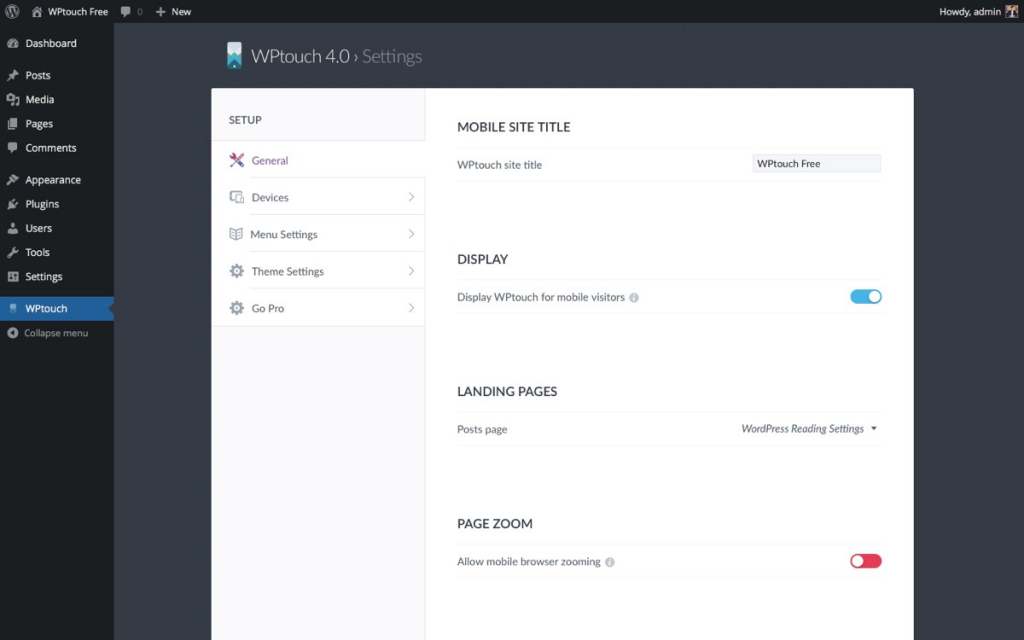This screenshot has width=1024, height=640.
Task: Click info icon next to Allow mobile browser zooming
Action: [610, 562]
